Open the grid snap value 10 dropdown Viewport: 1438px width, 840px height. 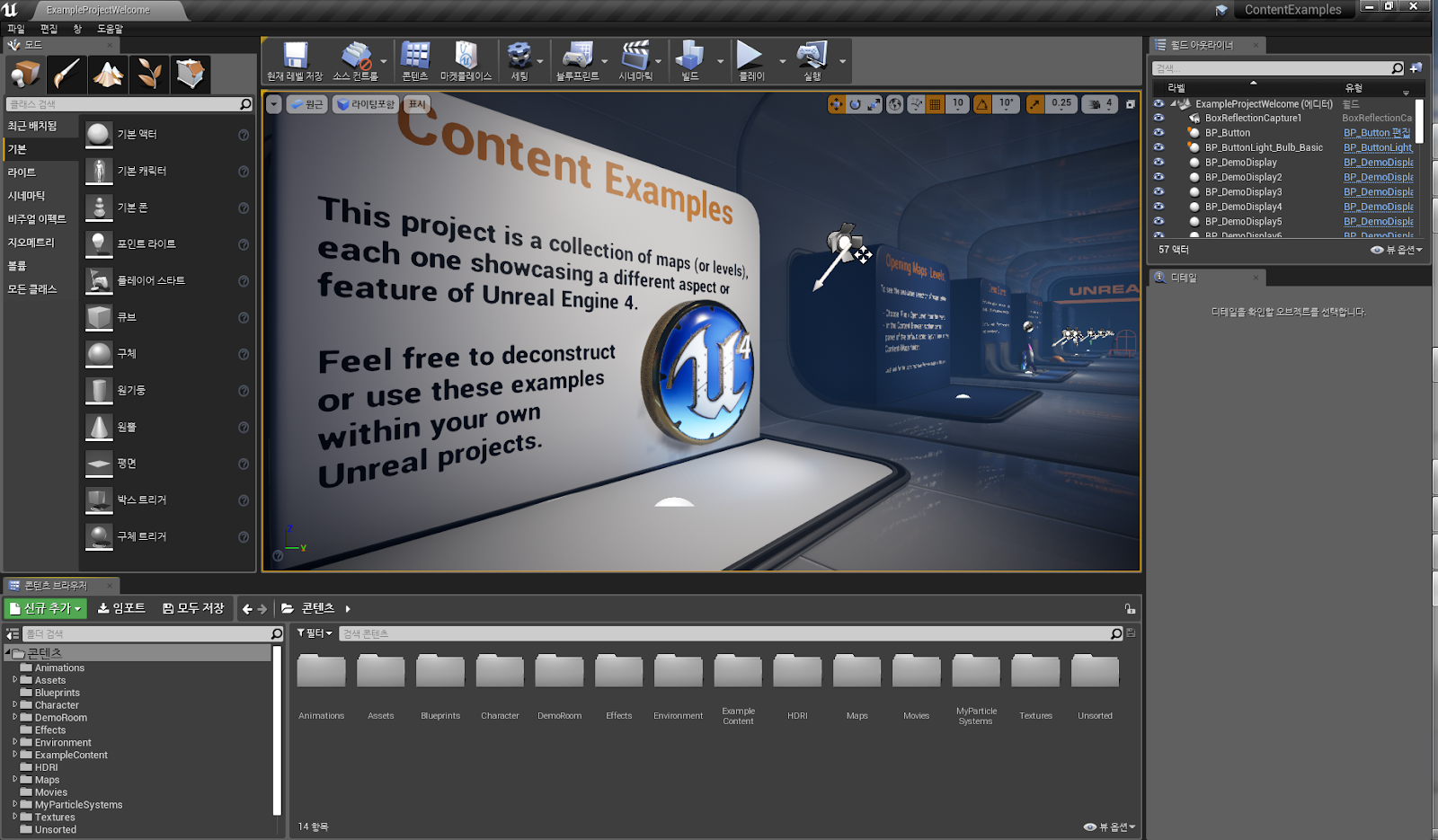958,104
